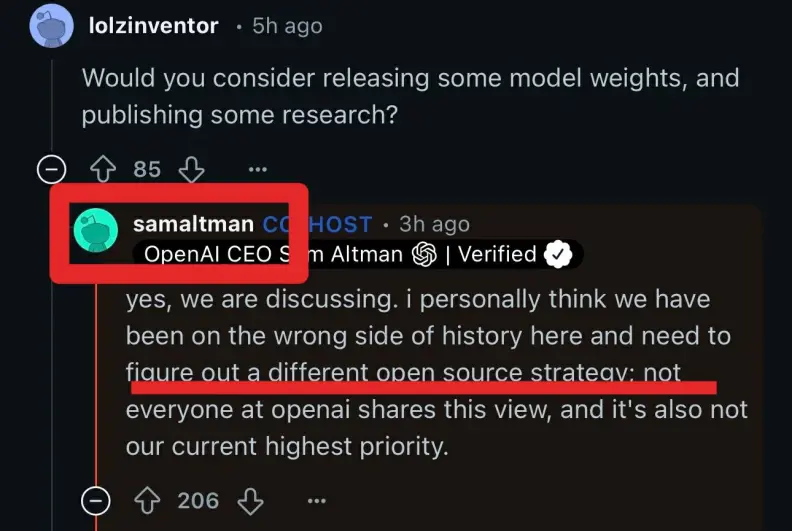Click the OpenAI CEO Sam Altman flair

(x=270, y=255)
